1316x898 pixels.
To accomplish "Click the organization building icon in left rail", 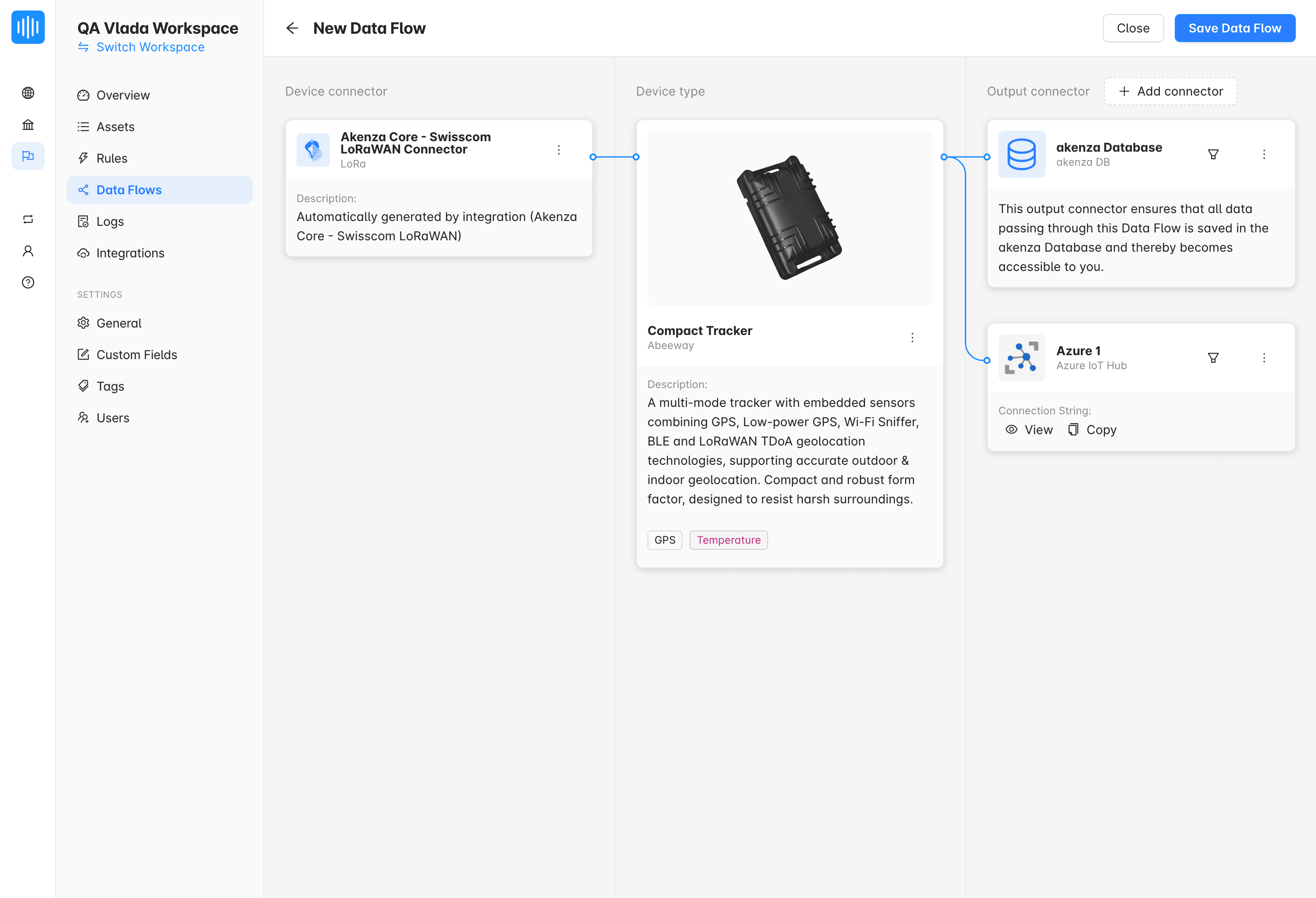I will point(28,125).
